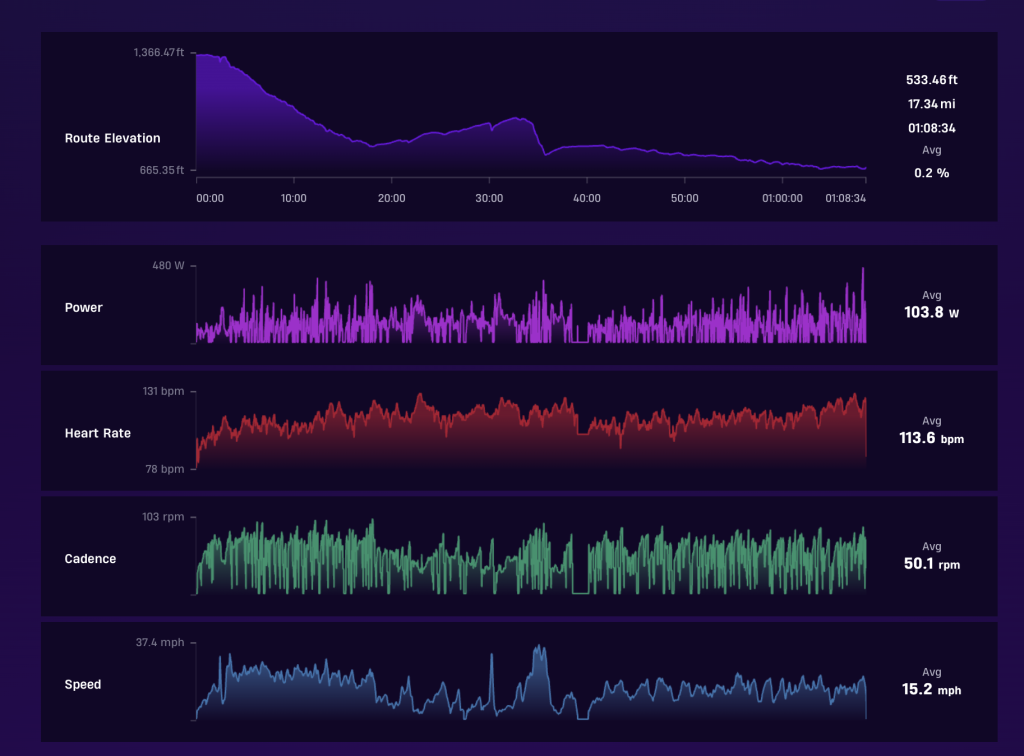Click the Route Elevation label
The image size is (1024, 756).
click(x=112, y=138)
